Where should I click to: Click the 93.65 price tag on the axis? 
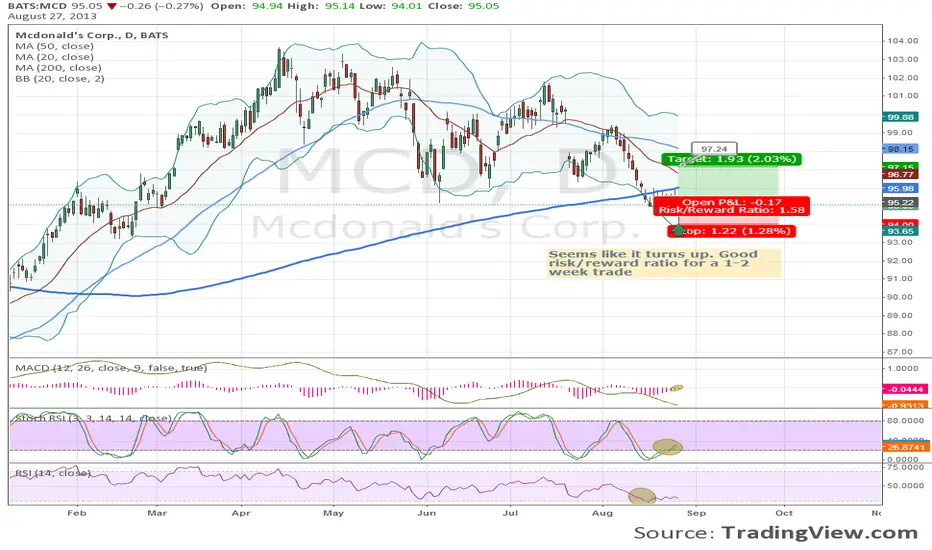coord(901,231)
